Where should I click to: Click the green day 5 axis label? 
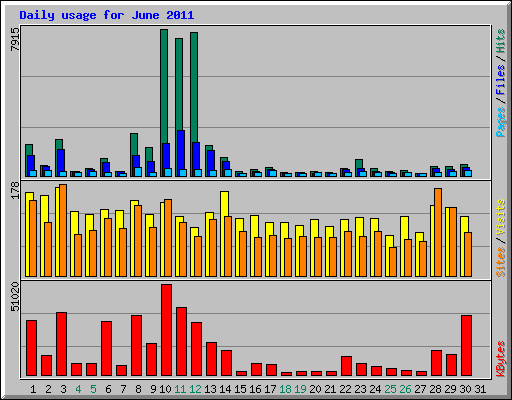tap(93, 389)
